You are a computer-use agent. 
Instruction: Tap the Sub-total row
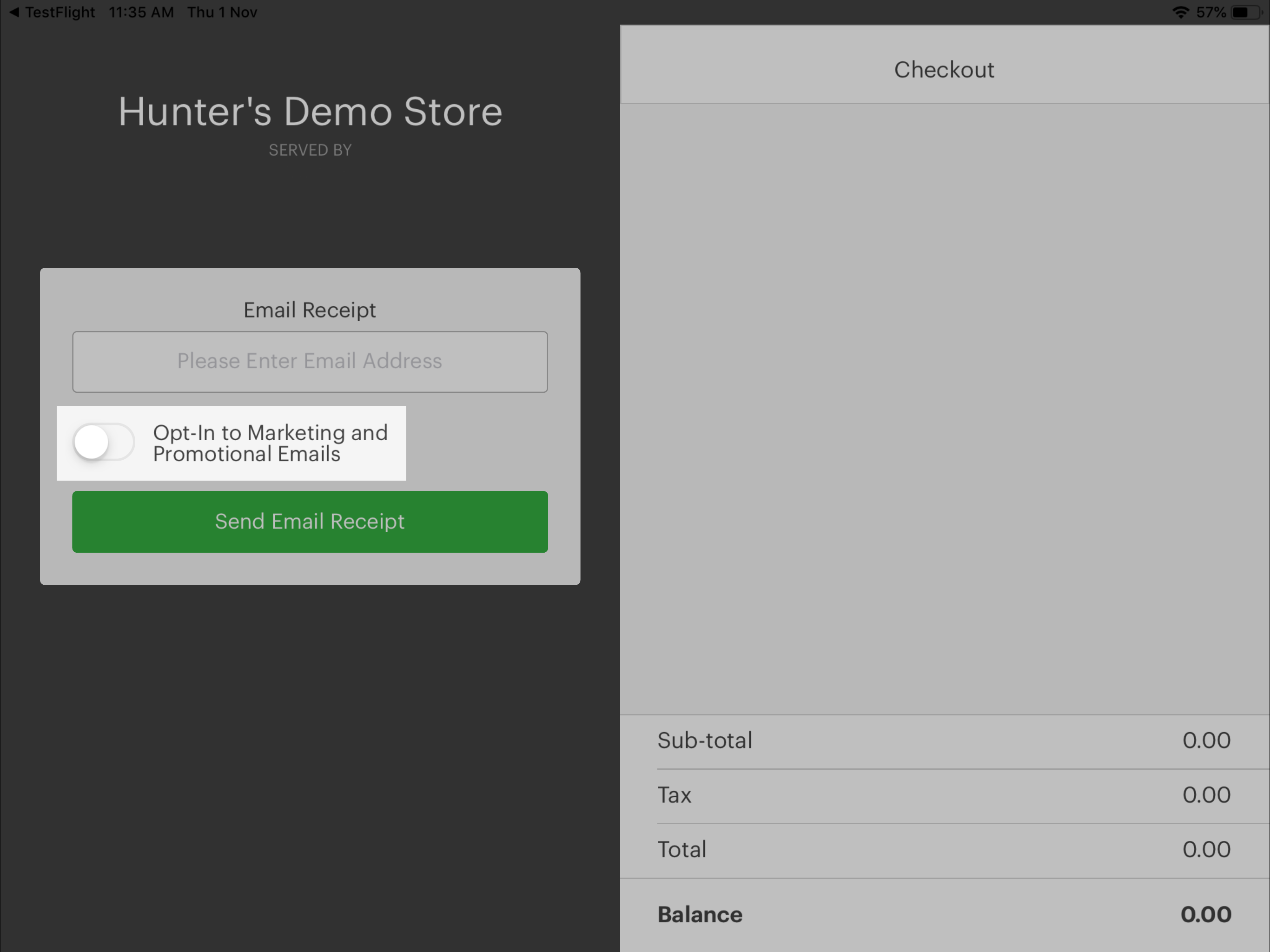tap(705, 740)
